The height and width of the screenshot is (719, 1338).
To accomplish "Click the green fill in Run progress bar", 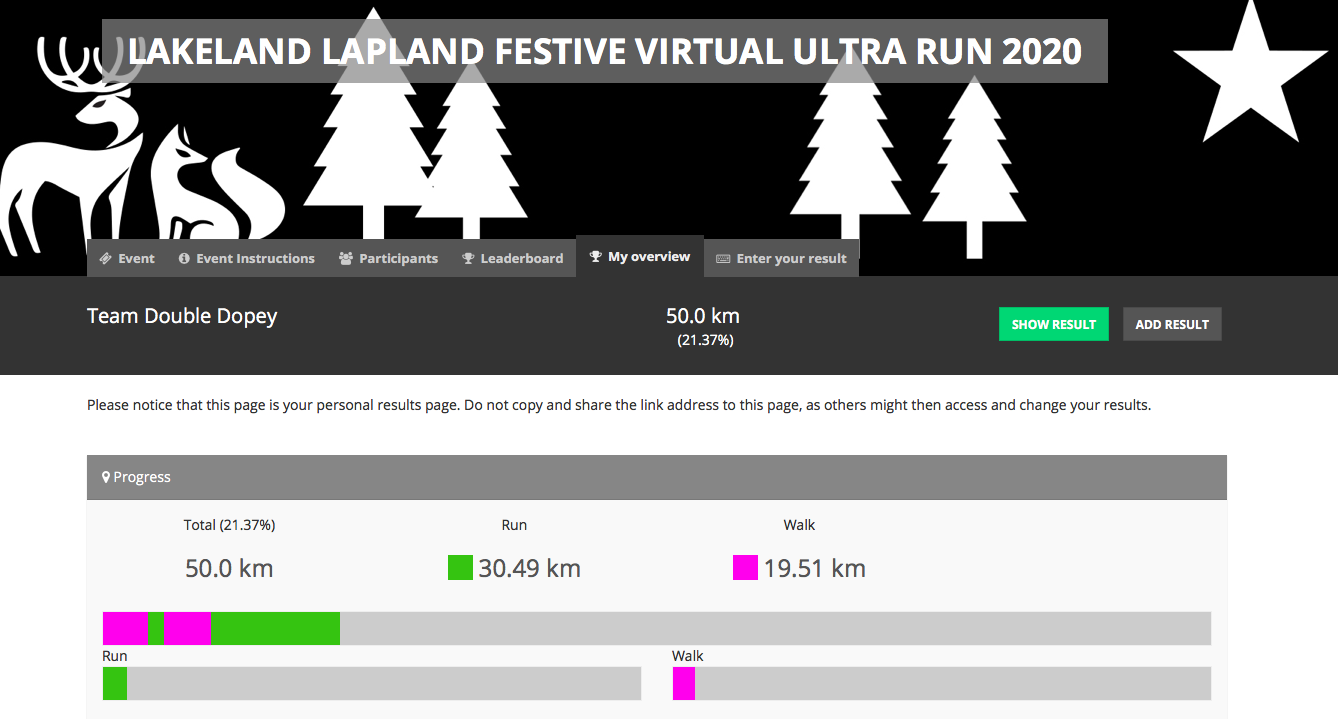I will 115,683.
